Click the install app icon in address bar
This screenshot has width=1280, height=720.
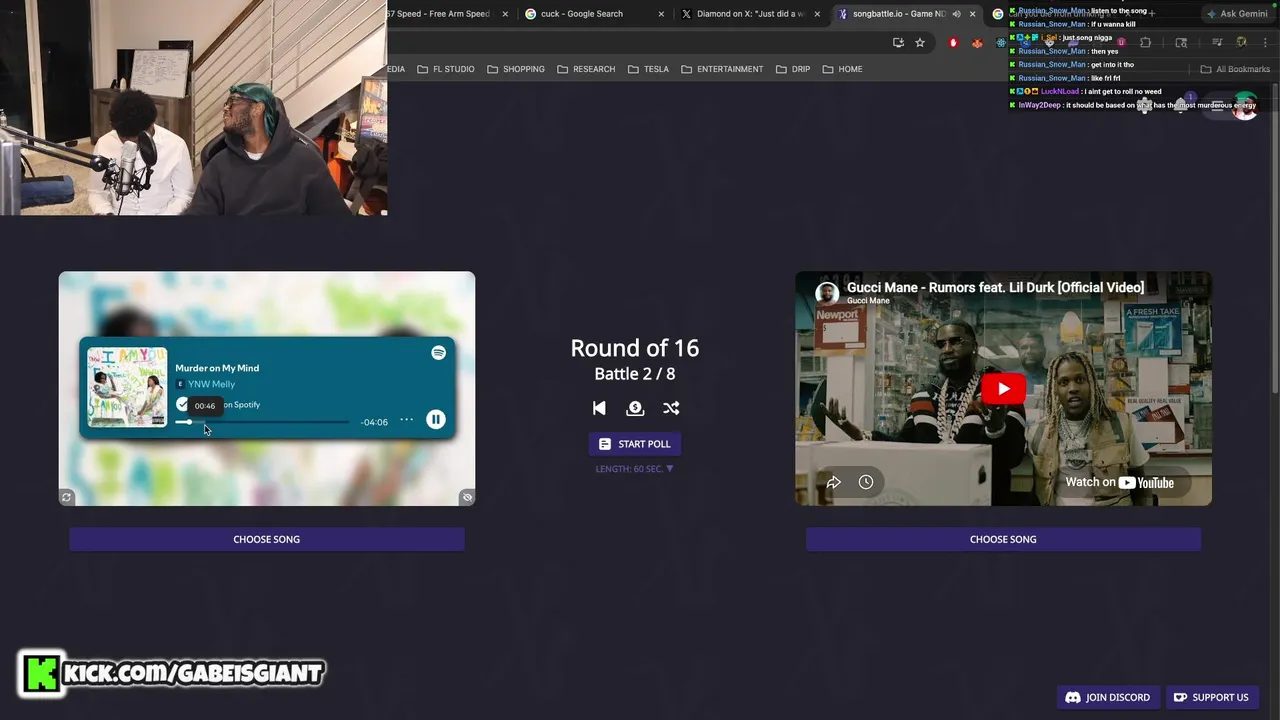tap(898, 42)
